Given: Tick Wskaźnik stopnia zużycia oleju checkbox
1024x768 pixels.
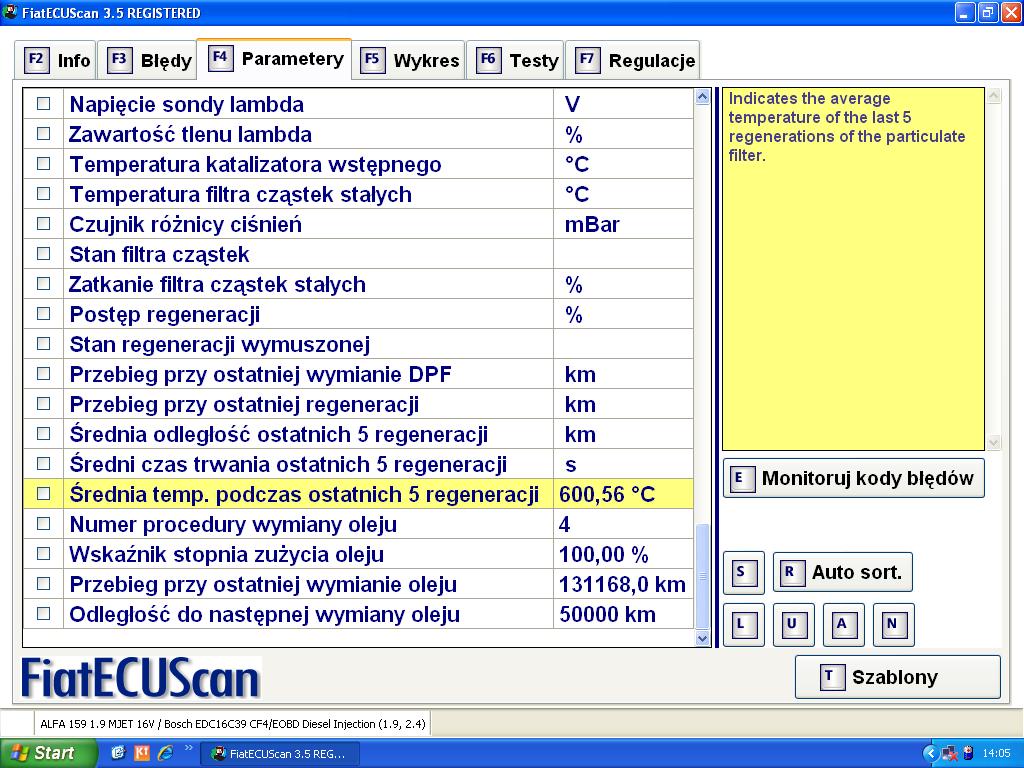Looking at the screenshot, I should tap(43, 554).
